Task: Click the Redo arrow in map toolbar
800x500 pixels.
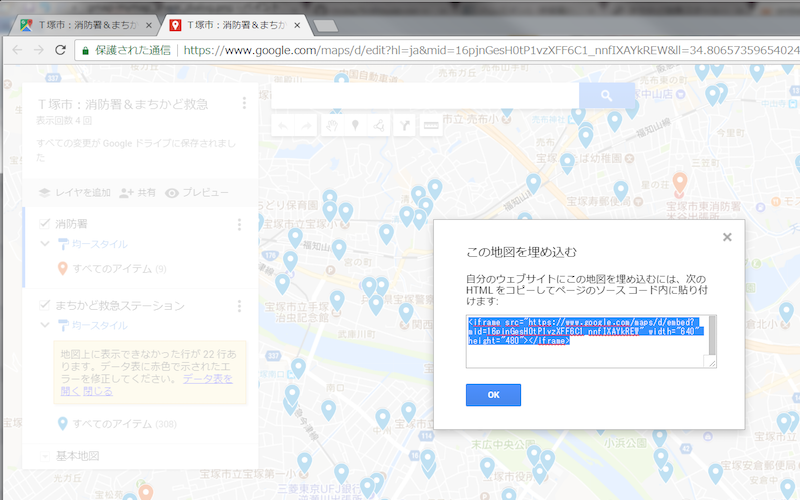Action: 306,126
